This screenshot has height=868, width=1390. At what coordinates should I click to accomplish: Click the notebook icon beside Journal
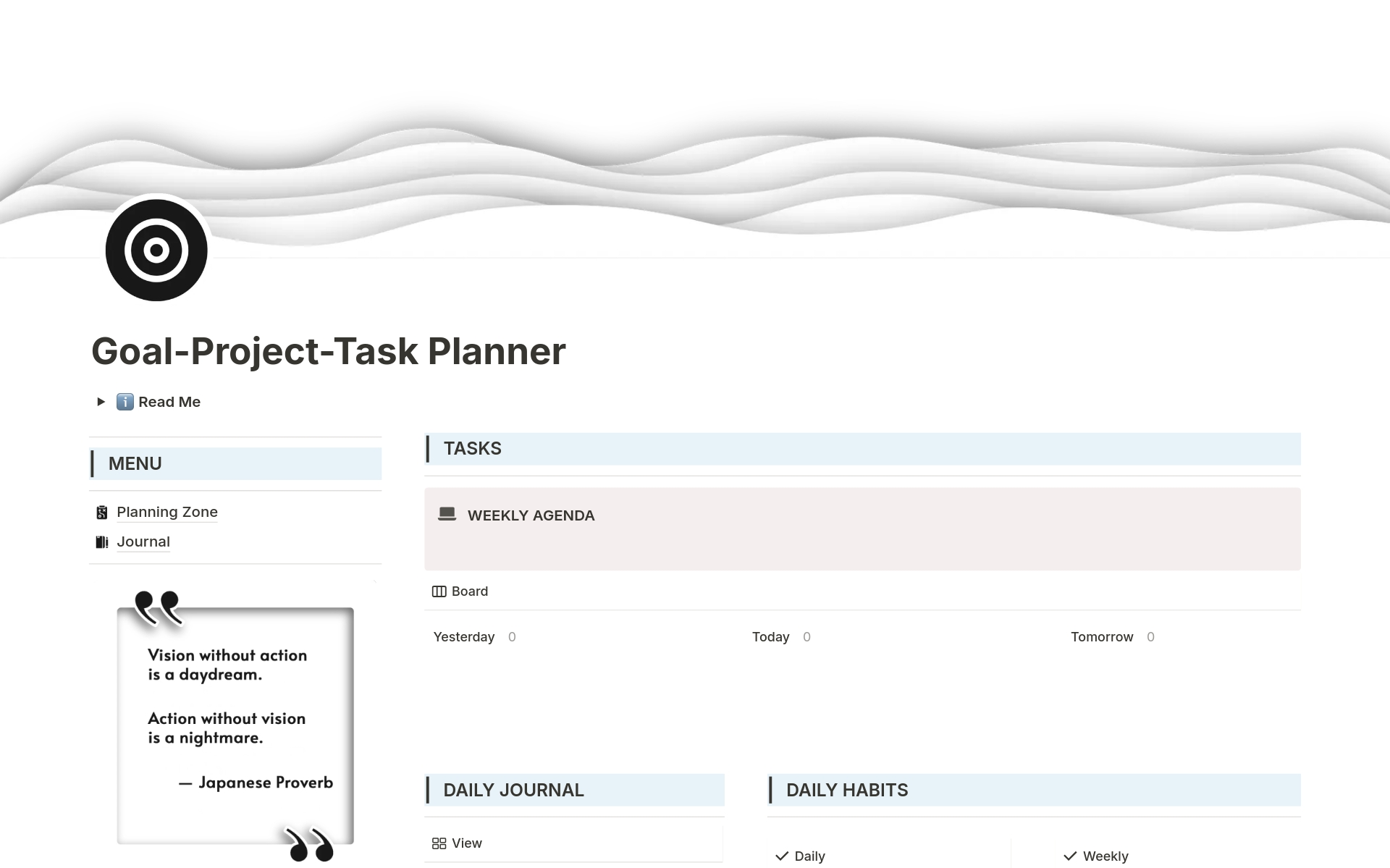click(101, 542)
